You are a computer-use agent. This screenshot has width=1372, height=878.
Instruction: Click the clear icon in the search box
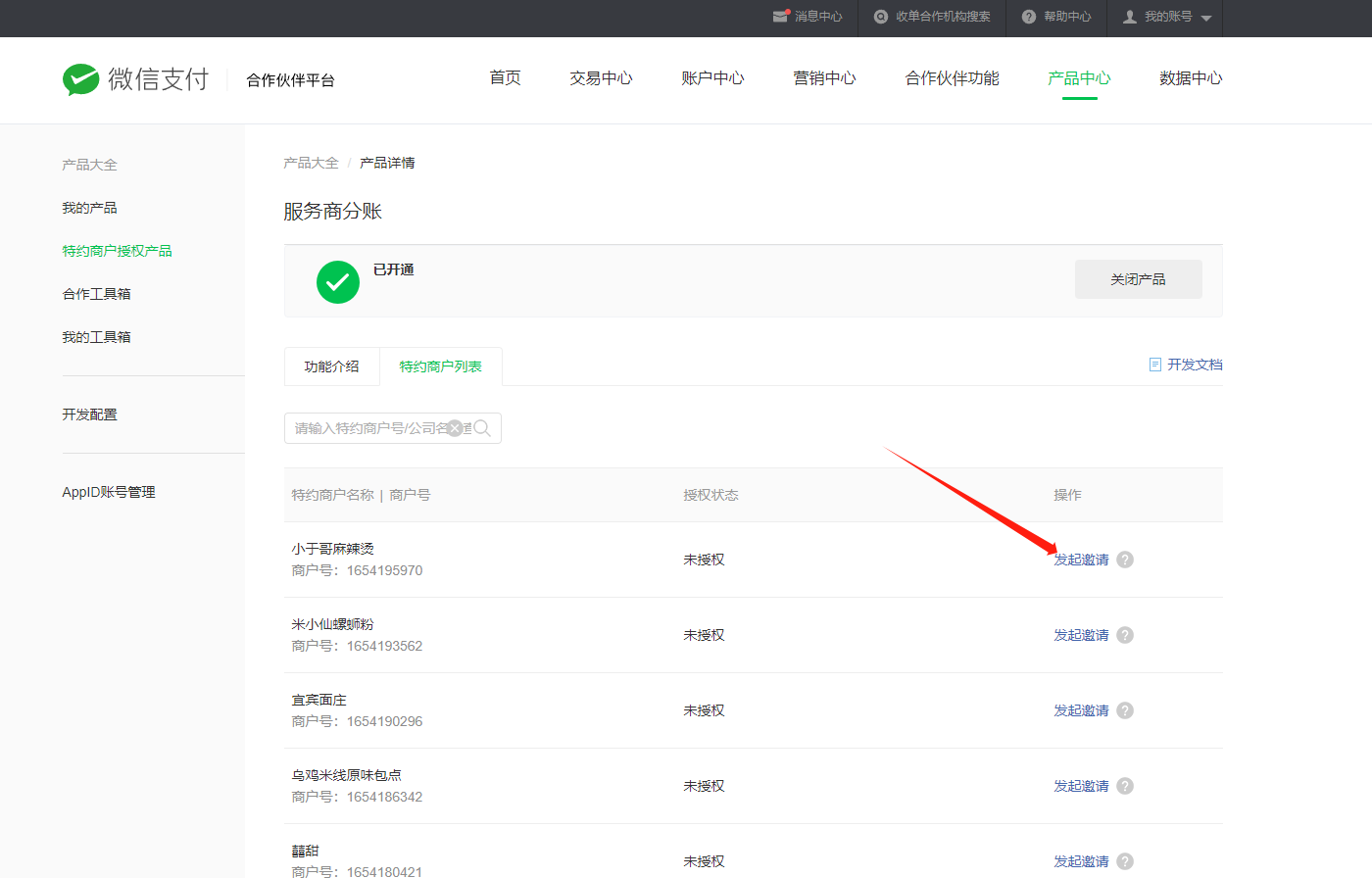coord(455,428)
